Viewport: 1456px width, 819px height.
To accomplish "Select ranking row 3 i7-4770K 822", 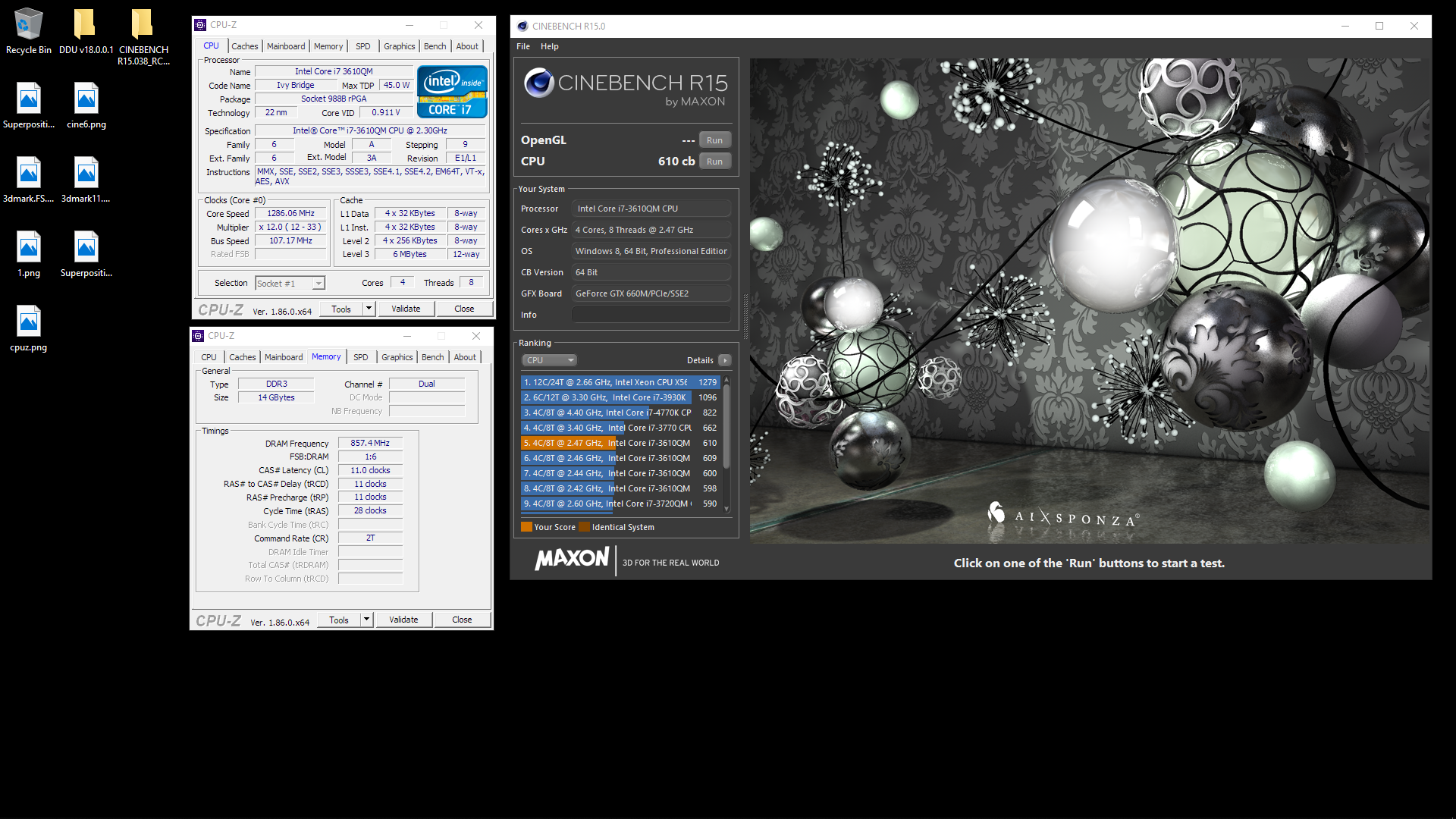I will pyautogui.click(x=620, y=413).
